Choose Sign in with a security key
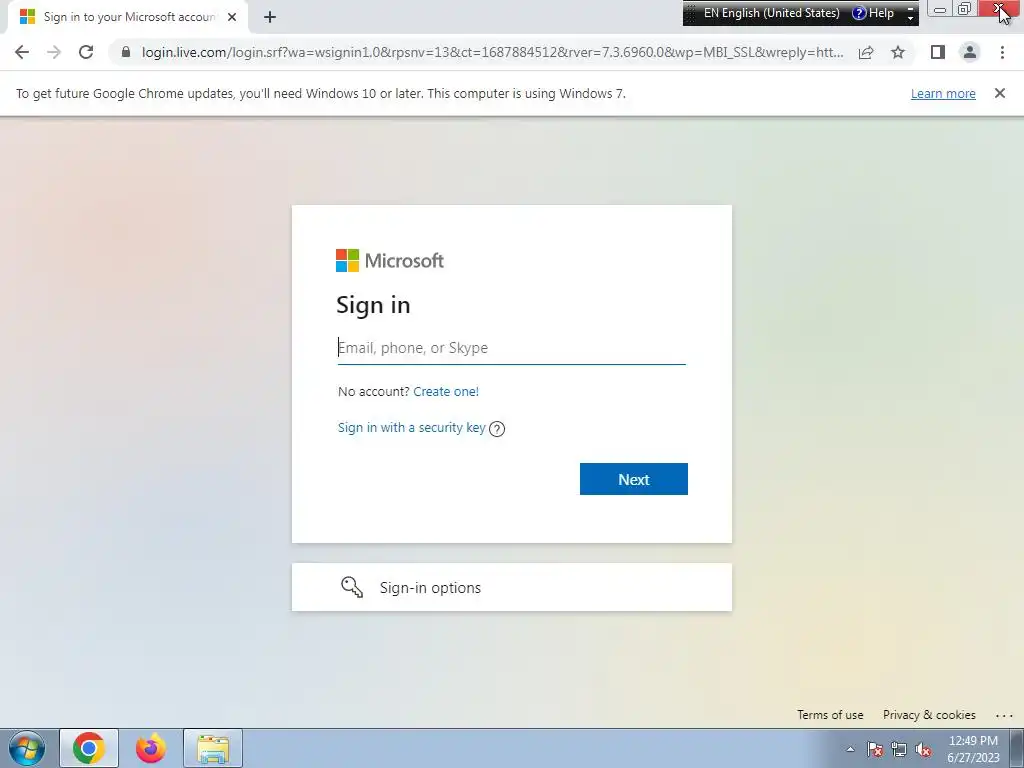 [411, 428]
